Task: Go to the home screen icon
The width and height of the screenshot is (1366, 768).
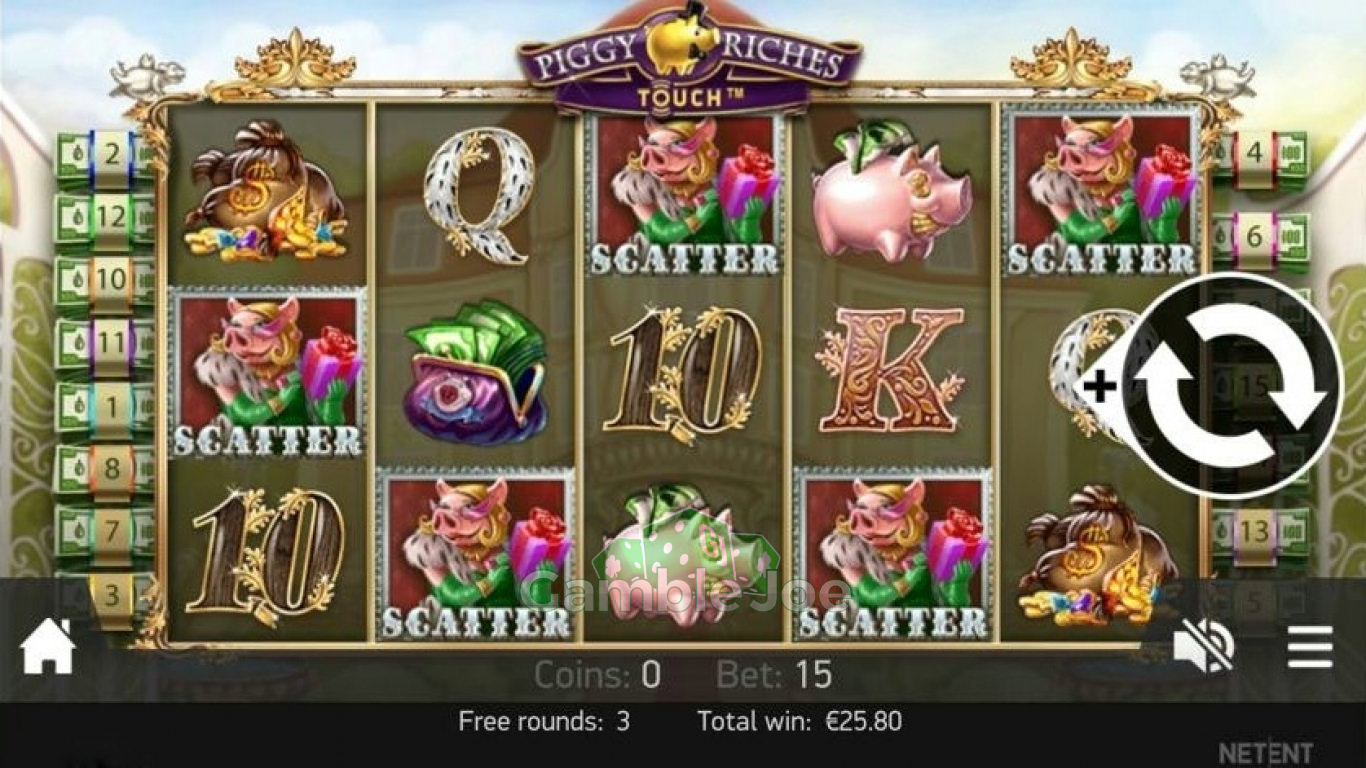Action: [48, 647]
